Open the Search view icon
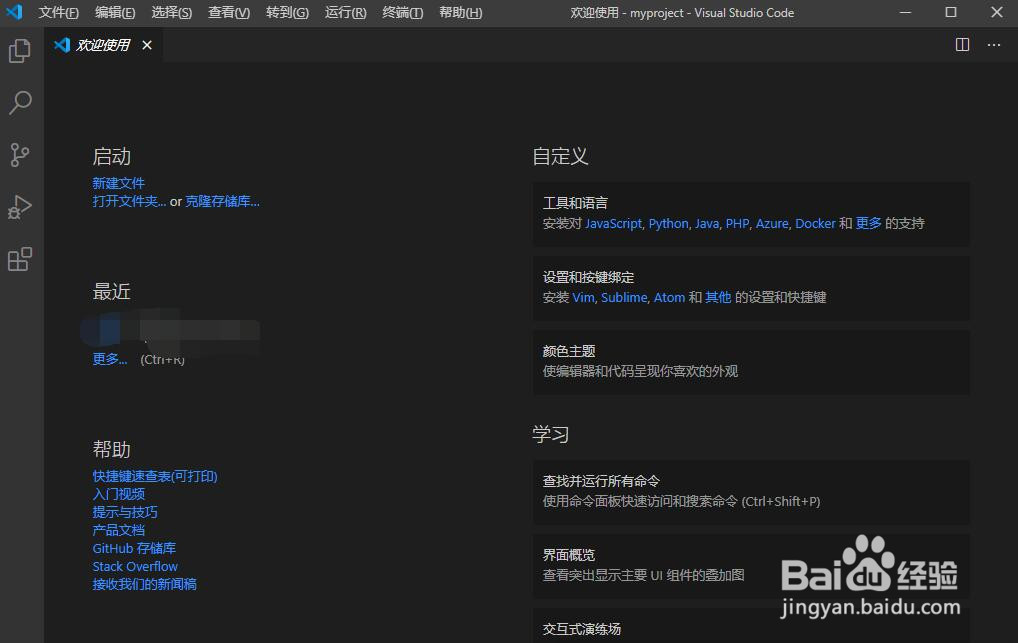The width and height of the screenshot is (1018, 643). (20, 103)
